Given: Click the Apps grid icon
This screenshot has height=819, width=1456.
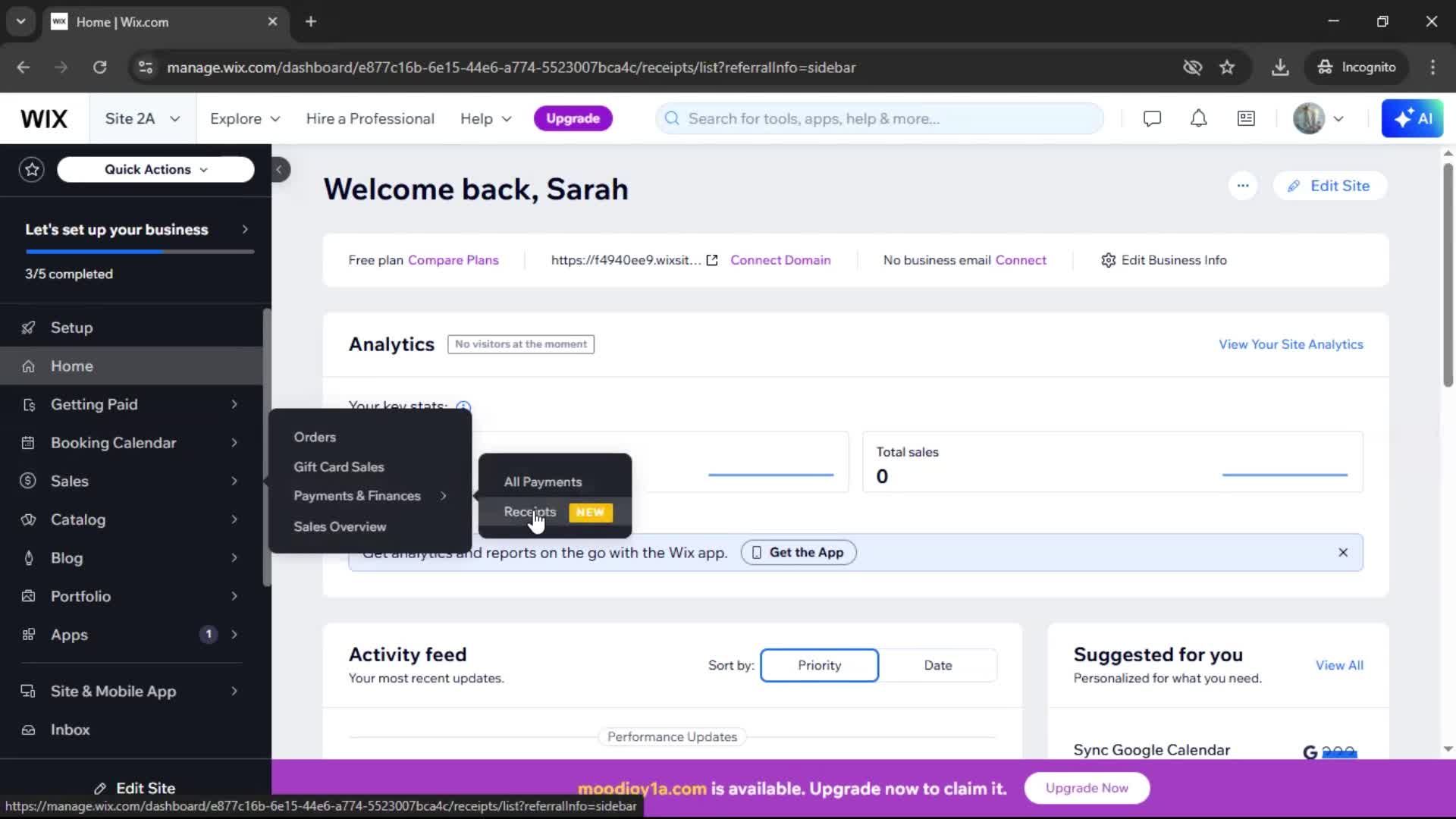Looking at the screenshot, I should [28, 635].
